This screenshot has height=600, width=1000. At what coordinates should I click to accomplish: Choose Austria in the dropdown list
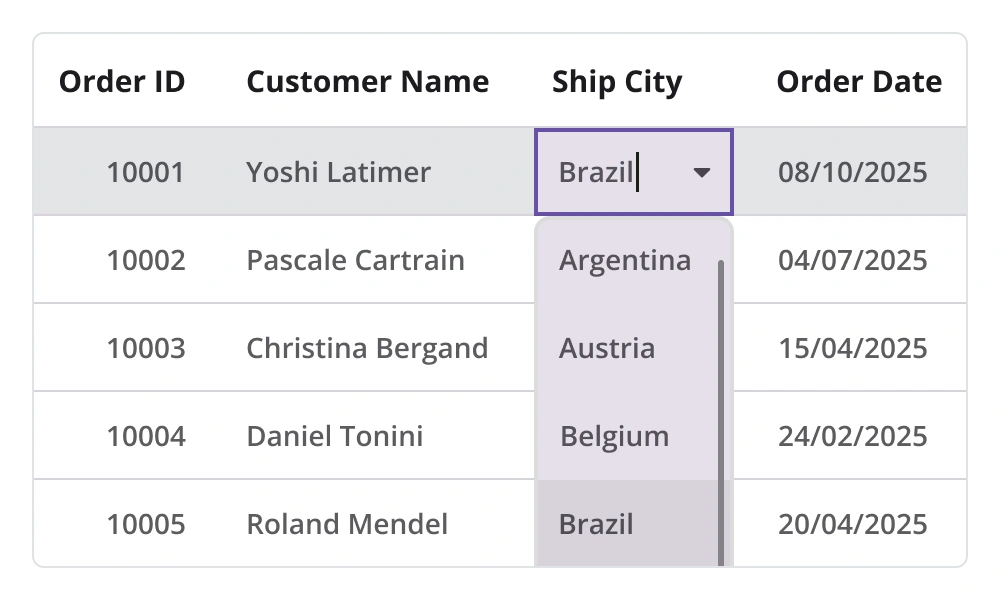point(607,348)
